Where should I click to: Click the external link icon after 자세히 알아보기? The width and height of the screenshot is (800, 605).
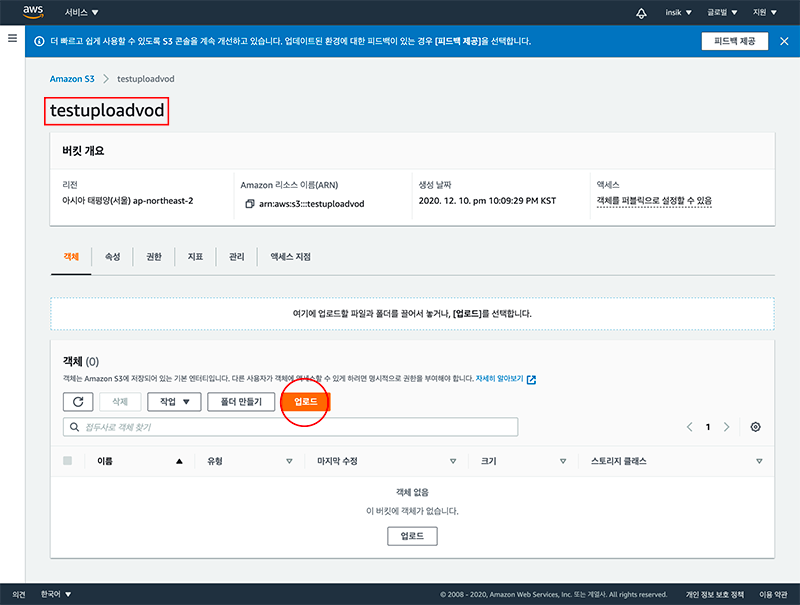(x=532, y=379)
